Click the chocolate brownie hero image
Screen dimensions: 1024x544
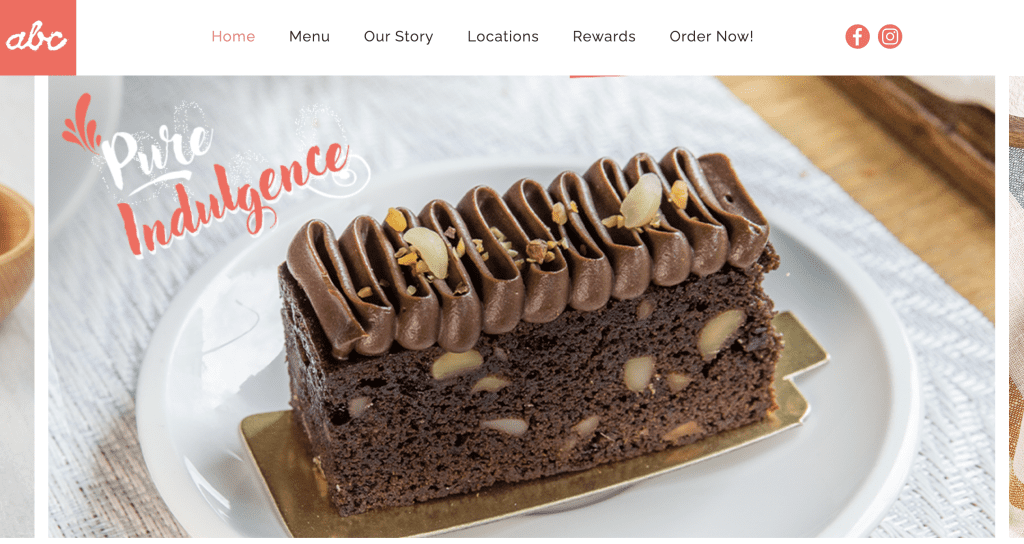point(521,306)
